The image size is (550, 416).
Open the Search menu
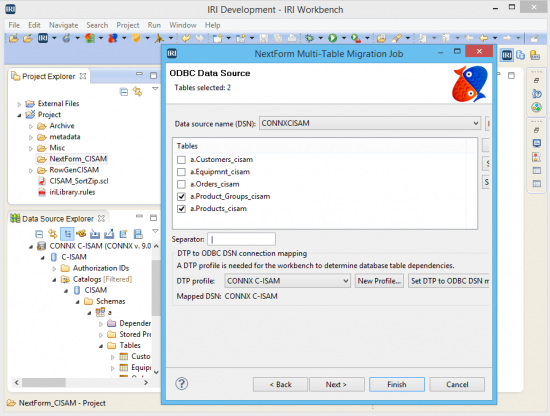[x=97, y=25]
